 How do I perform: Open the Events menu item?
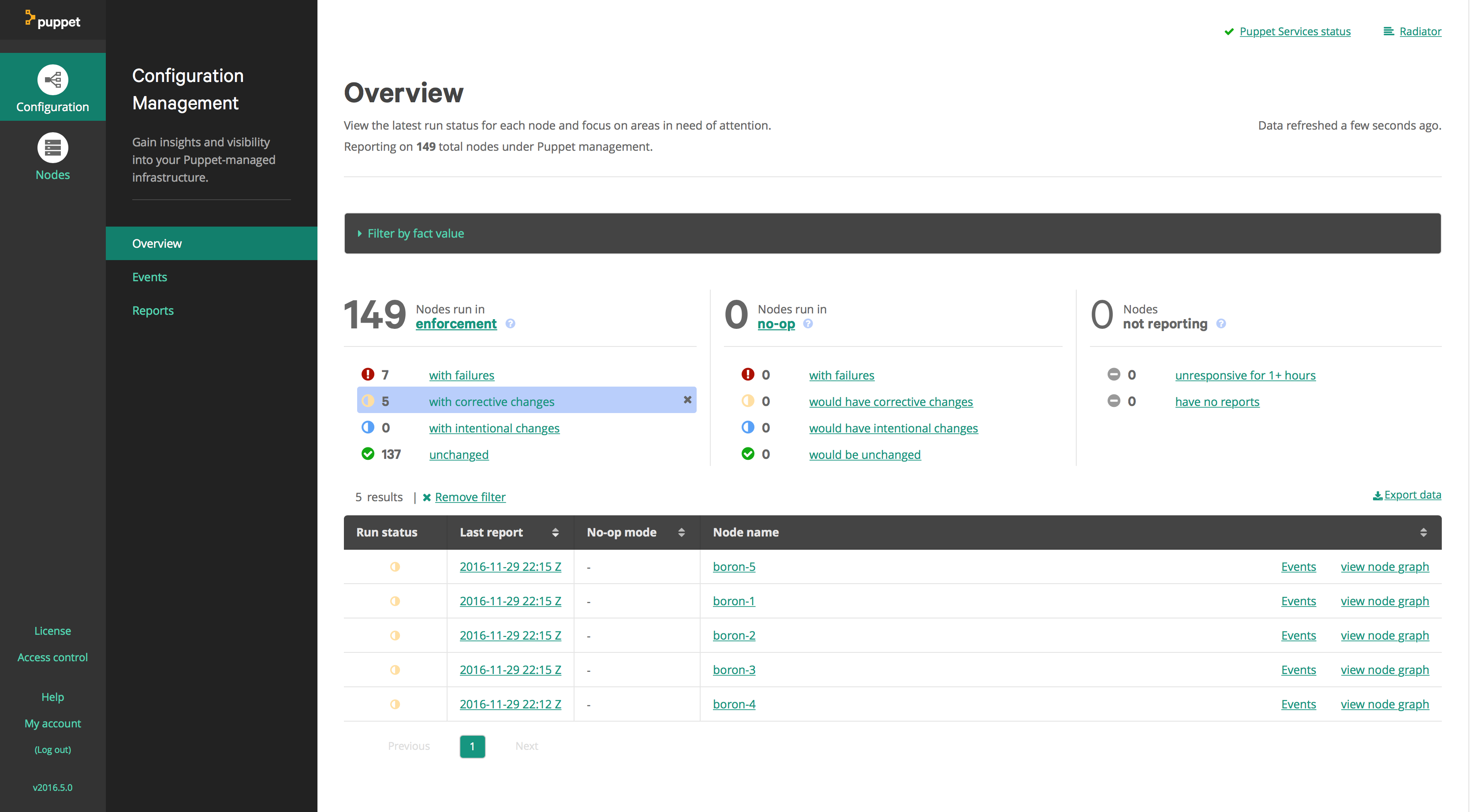tap(149, 277)
